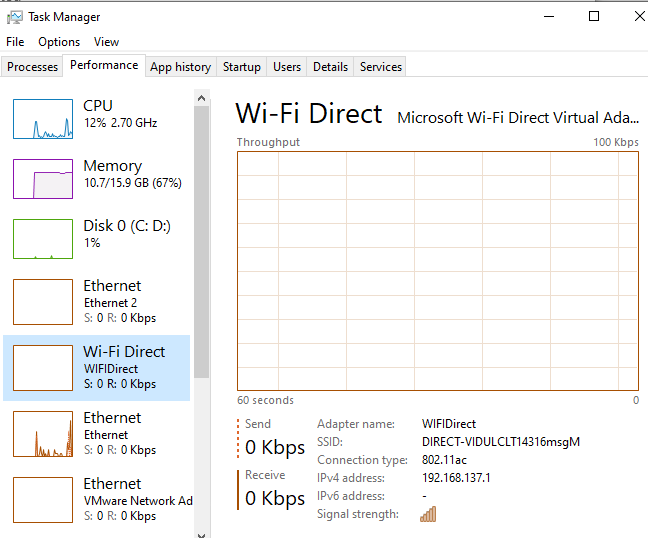The height and width of the screenshot is (538, 648).
Task: Switch to the Startup tab
Action: coord(242,67)
